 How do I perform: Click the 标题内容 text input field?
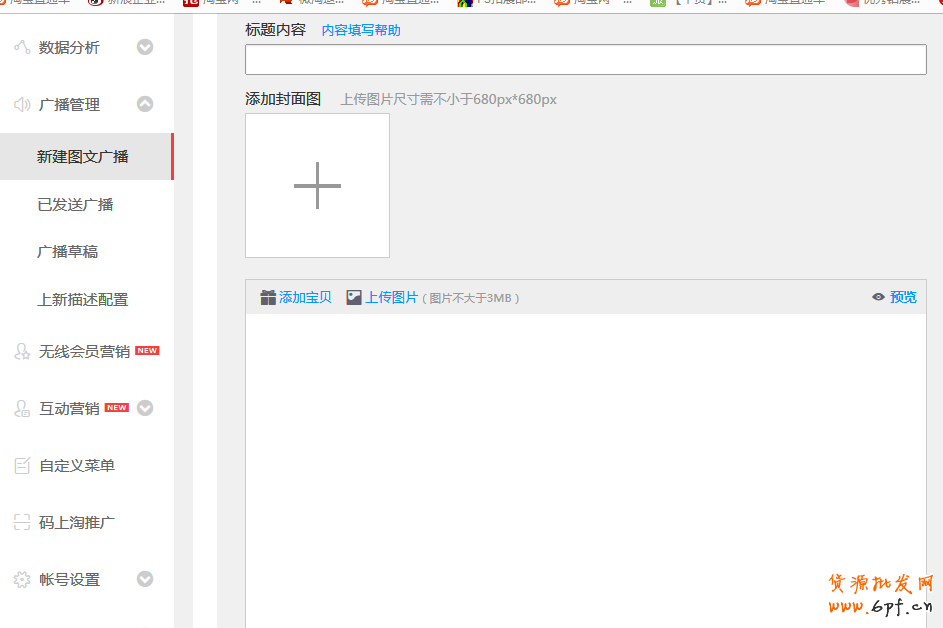[x=585, y=60]
